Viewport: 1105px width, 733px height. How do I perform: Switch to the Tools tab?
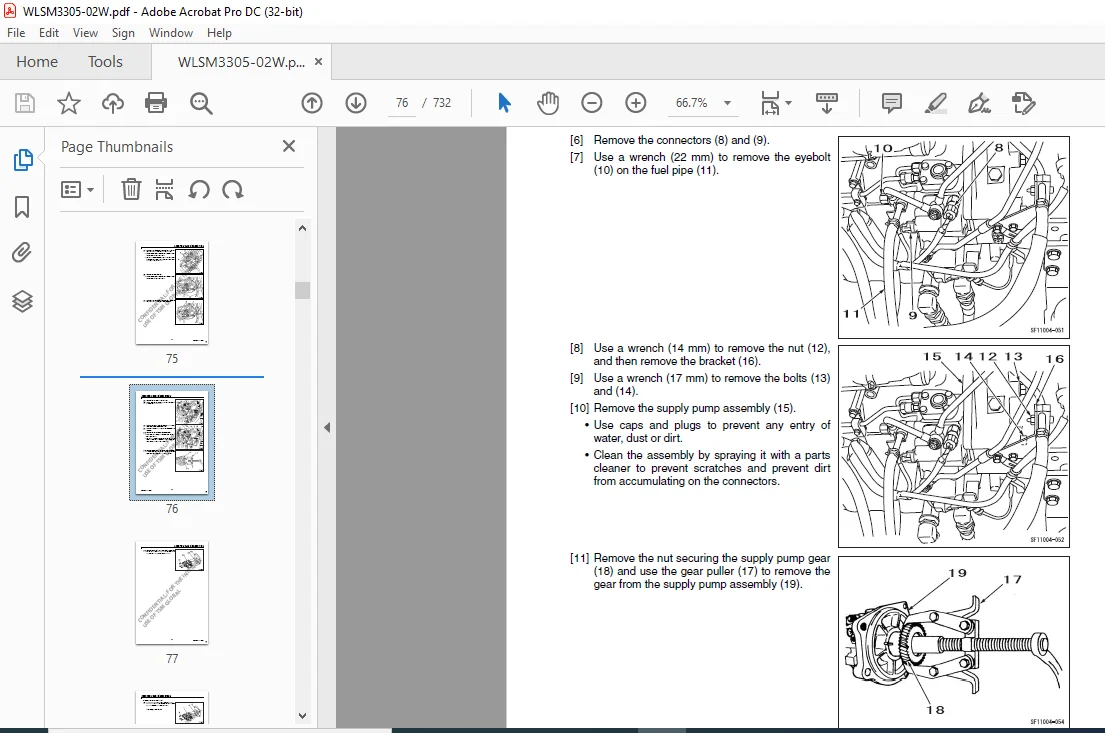tap(105, 62)
